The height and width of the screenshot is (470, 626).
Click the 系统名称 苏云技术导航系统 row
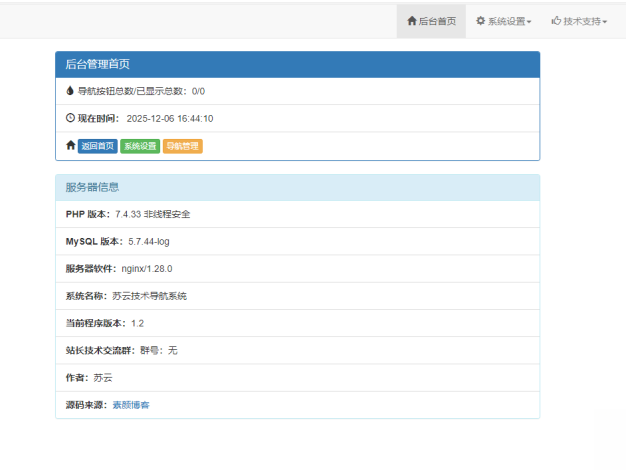[x=297, y=296]
